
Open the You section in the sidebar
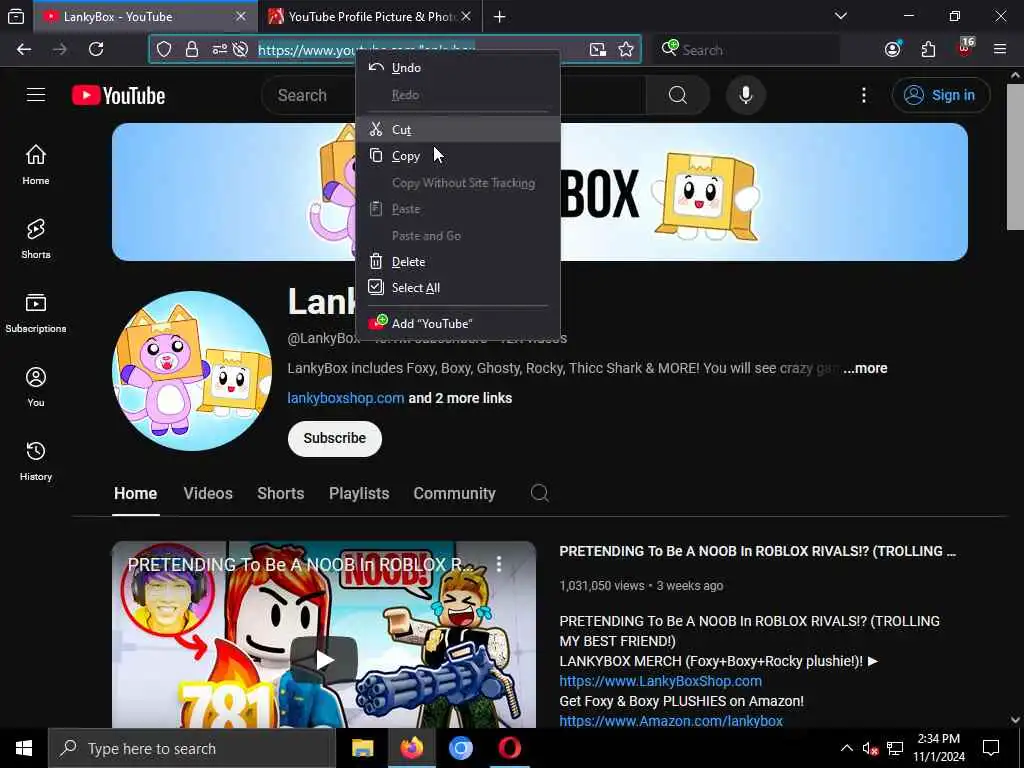(x=36, y=387)
